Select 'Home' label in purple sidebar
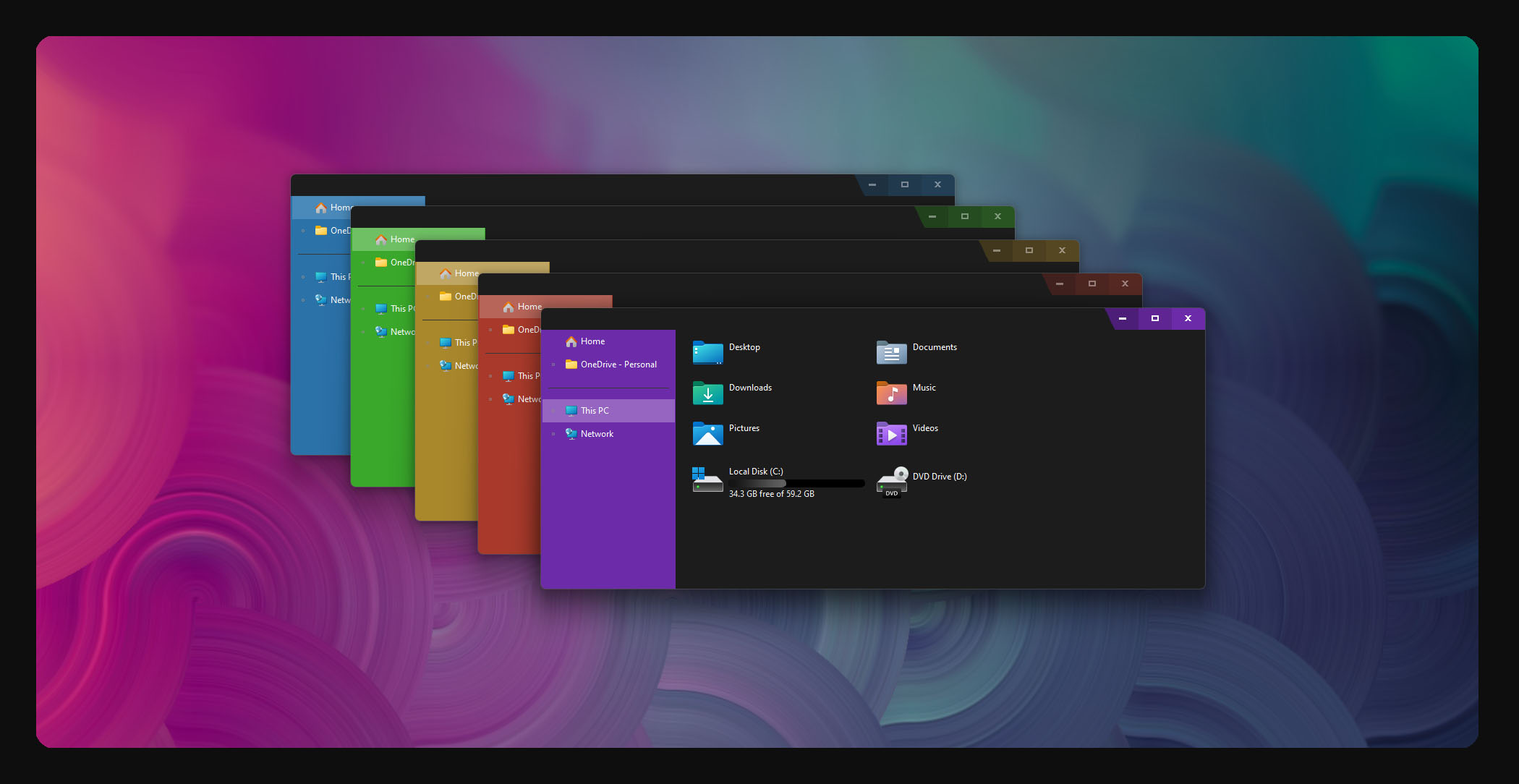1519x784 pixels. click(x=592, y=341)
